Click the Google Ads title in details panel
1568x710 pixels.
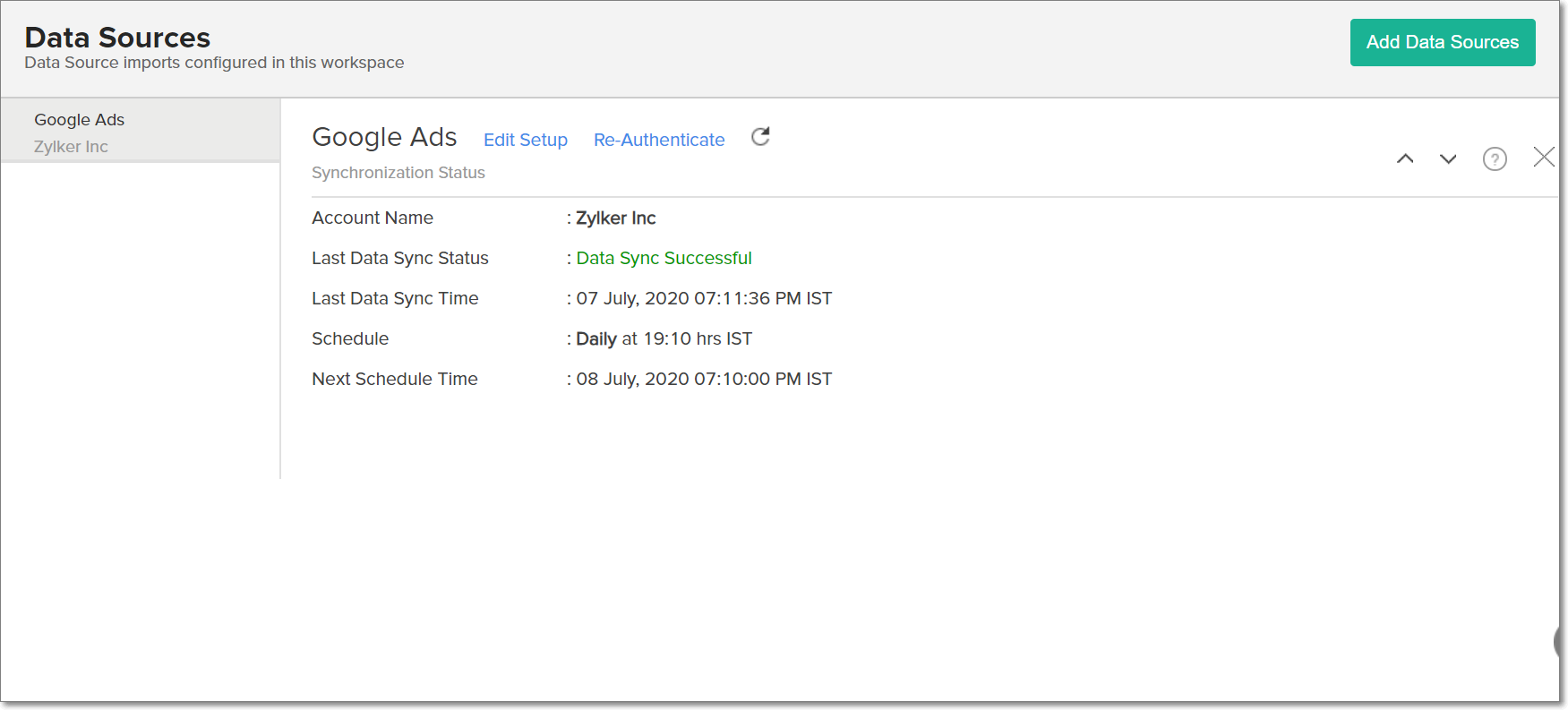pyautogui.click(x=384, y=137)
